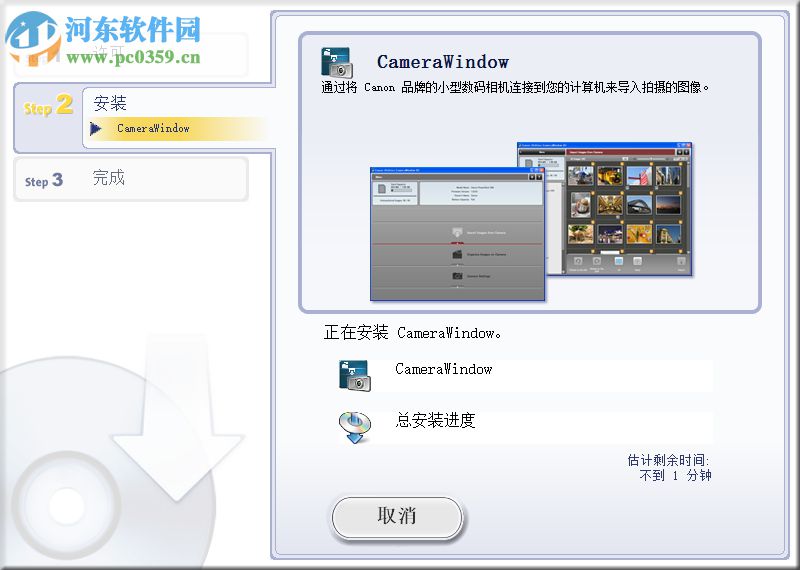This screenshot has height=570, width=800.
Task: Click the Canon camera description sentence
Action: (515, 87)
